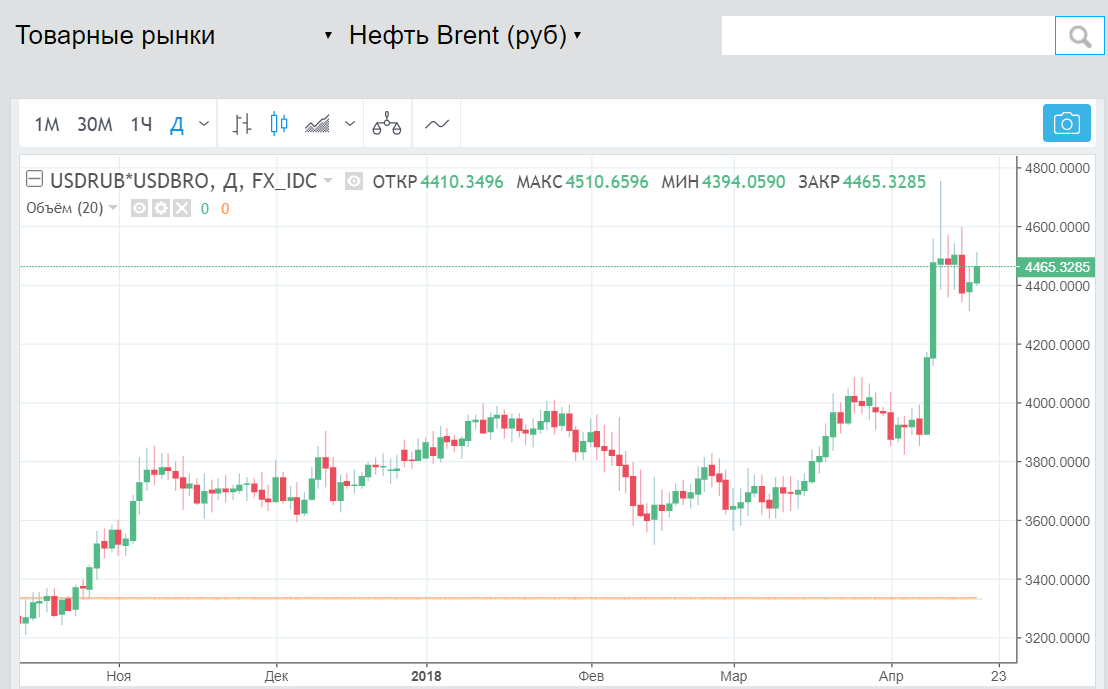Remove the Объём indicator with X icon
This screenshot has height=689, width=1108.
(x=180, y=208)
